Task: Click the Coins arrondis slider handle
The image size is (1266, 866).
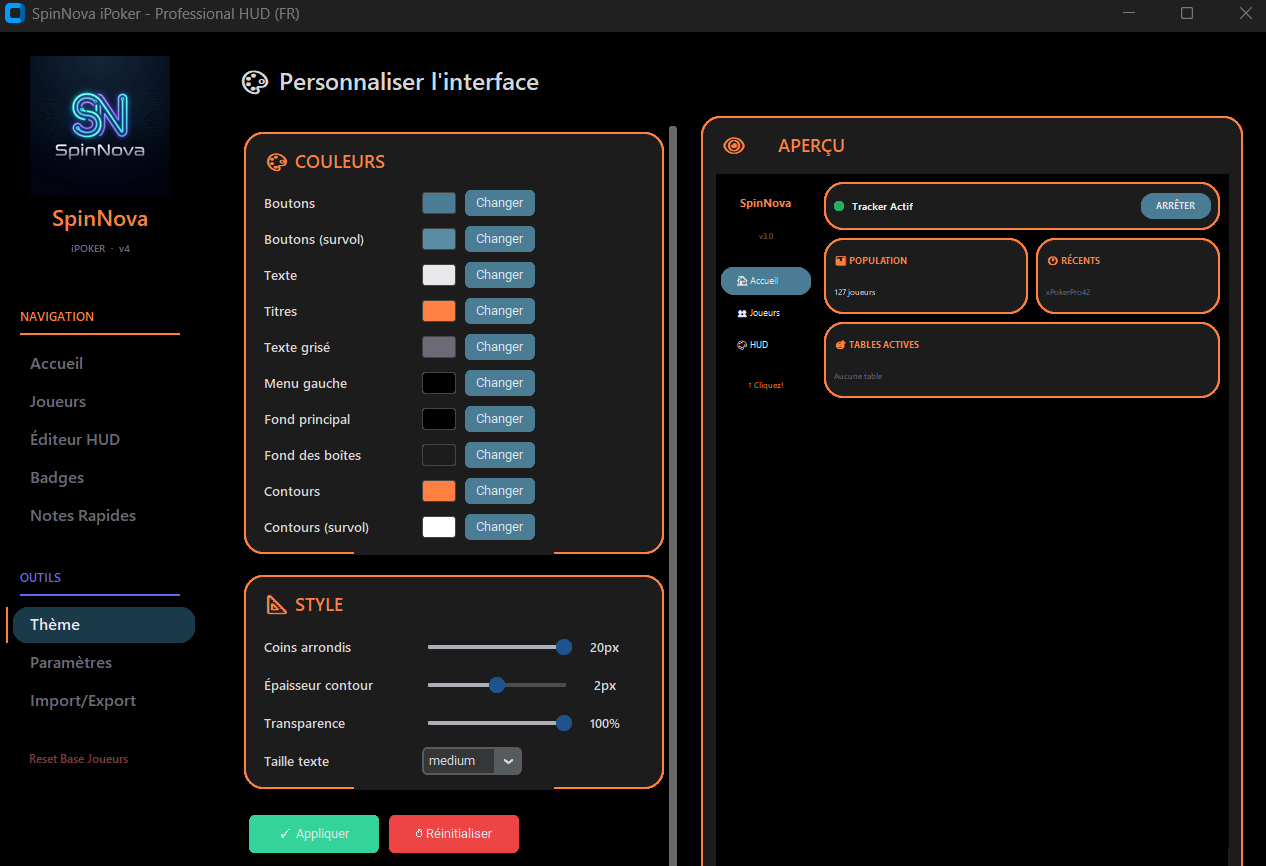Action: pyautogui.click(x=564, y=647)
